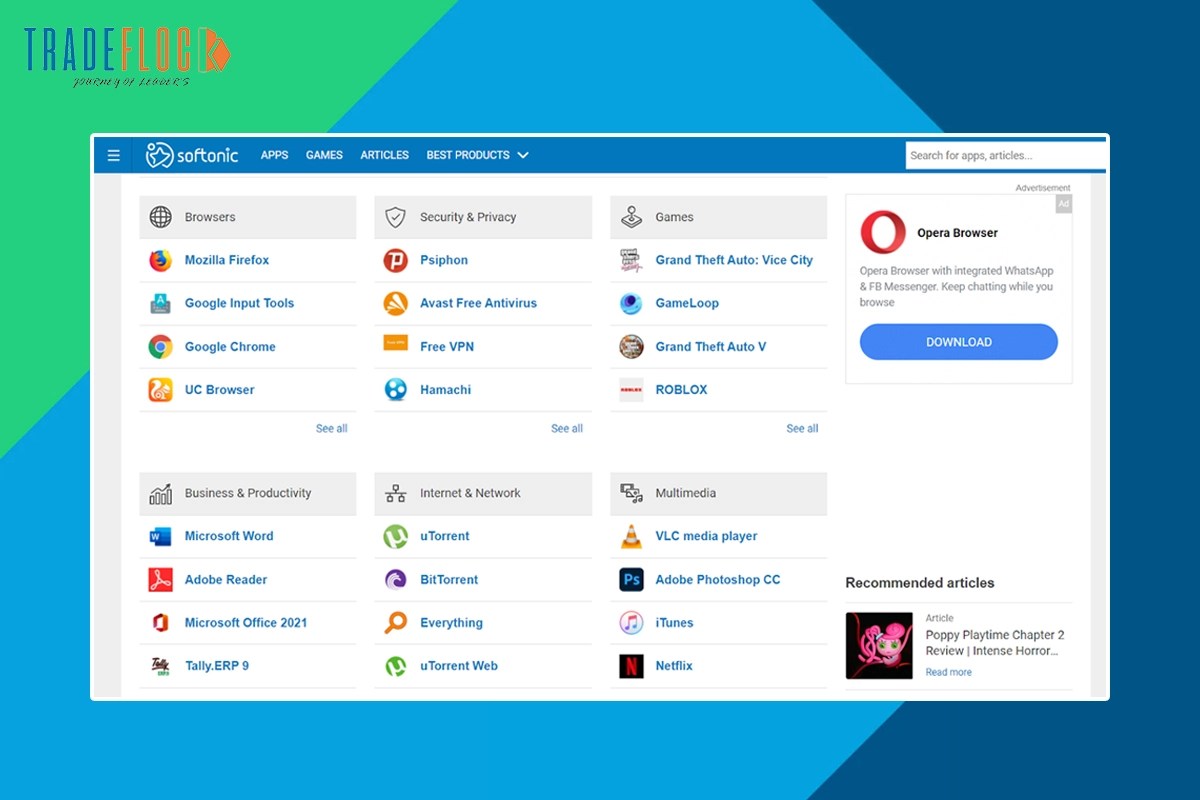
Task: Open the VLC media player link
Action: 706,536
